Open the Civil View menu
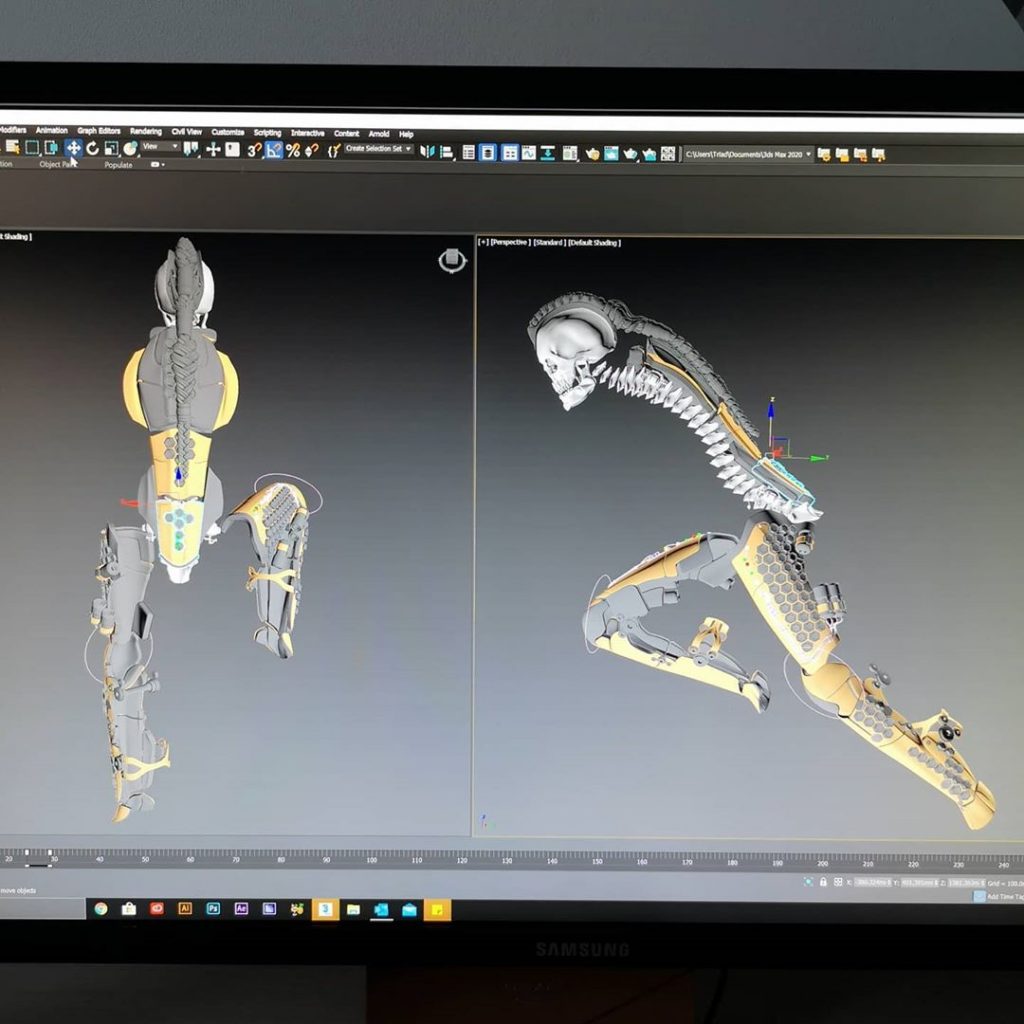The height and width of the screenshot is (1024, 1024). point(187,132)
